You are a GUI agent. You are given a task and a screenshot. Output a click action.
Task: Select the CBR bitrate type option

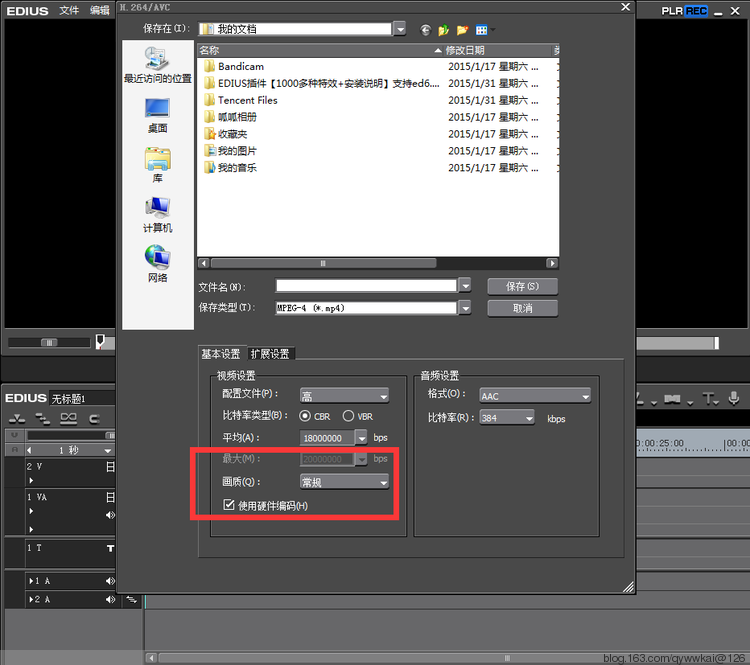[307, 416]
